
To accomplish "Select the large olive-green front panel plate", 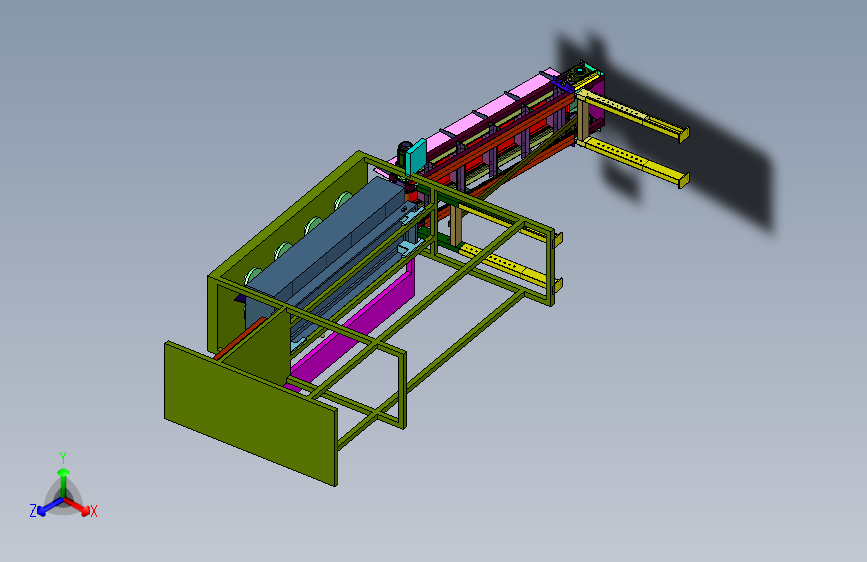I will (x=250, y=414).
